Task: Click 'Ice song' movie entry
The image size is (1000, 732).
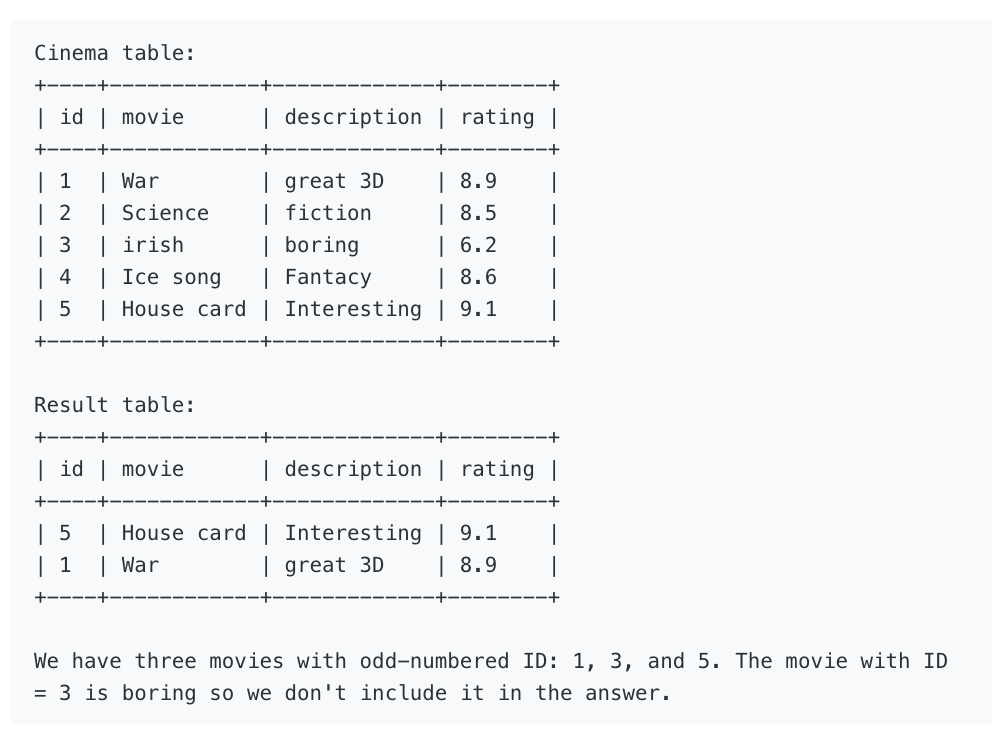Action: (x=172, y=277)
